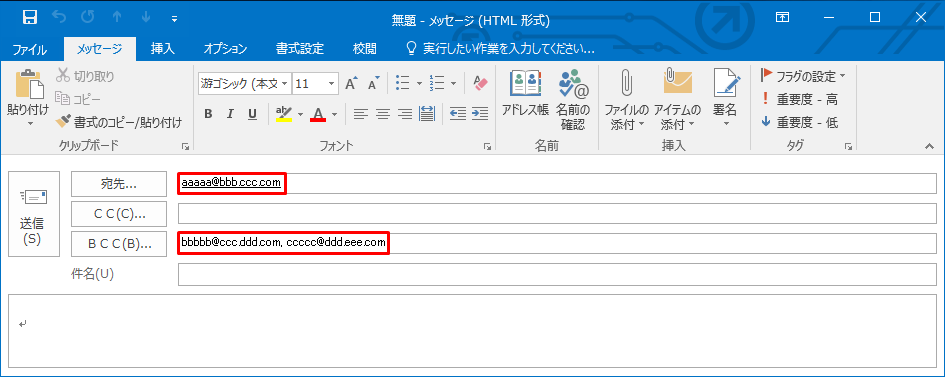The image size is (945, 377).
Task: Open the 校閲 tab
Action: 365,49
